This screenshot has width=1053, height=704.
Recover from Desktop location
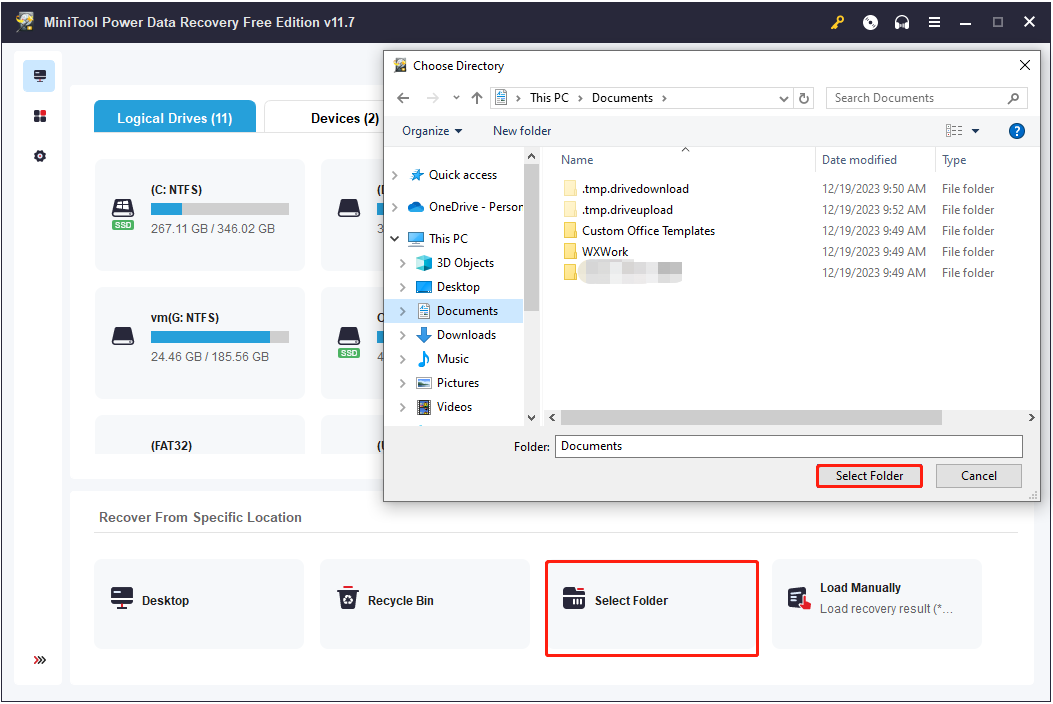click(199, 603)
